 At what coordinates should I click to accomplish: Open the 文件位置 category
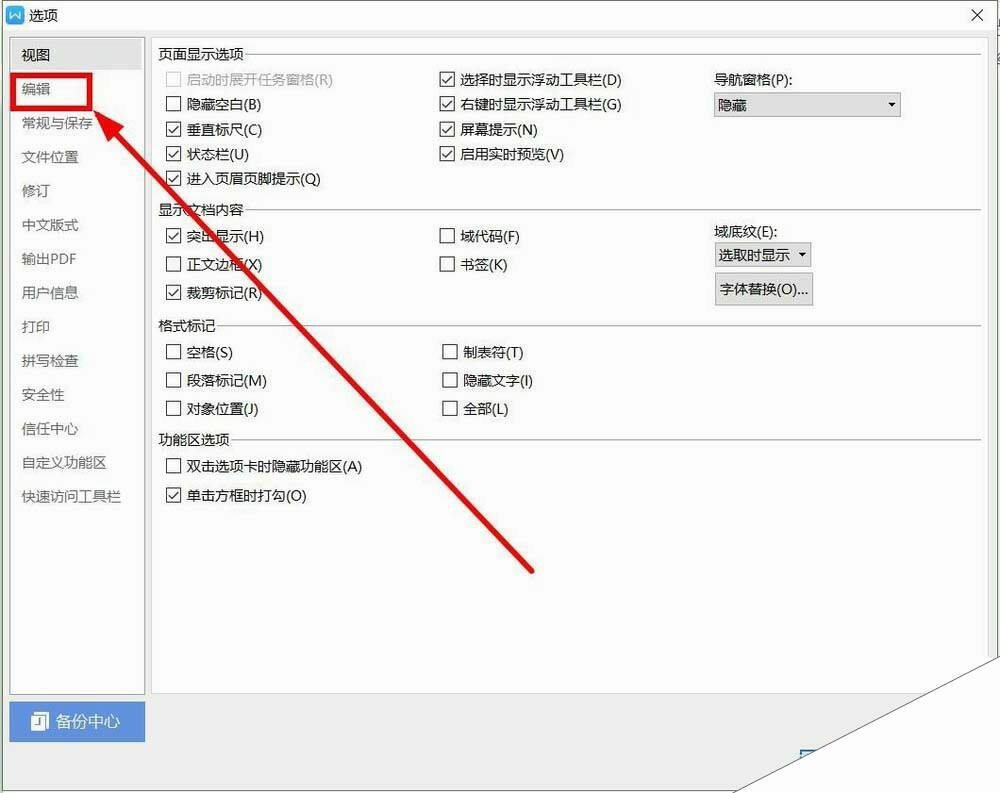(x=50, y=157)
